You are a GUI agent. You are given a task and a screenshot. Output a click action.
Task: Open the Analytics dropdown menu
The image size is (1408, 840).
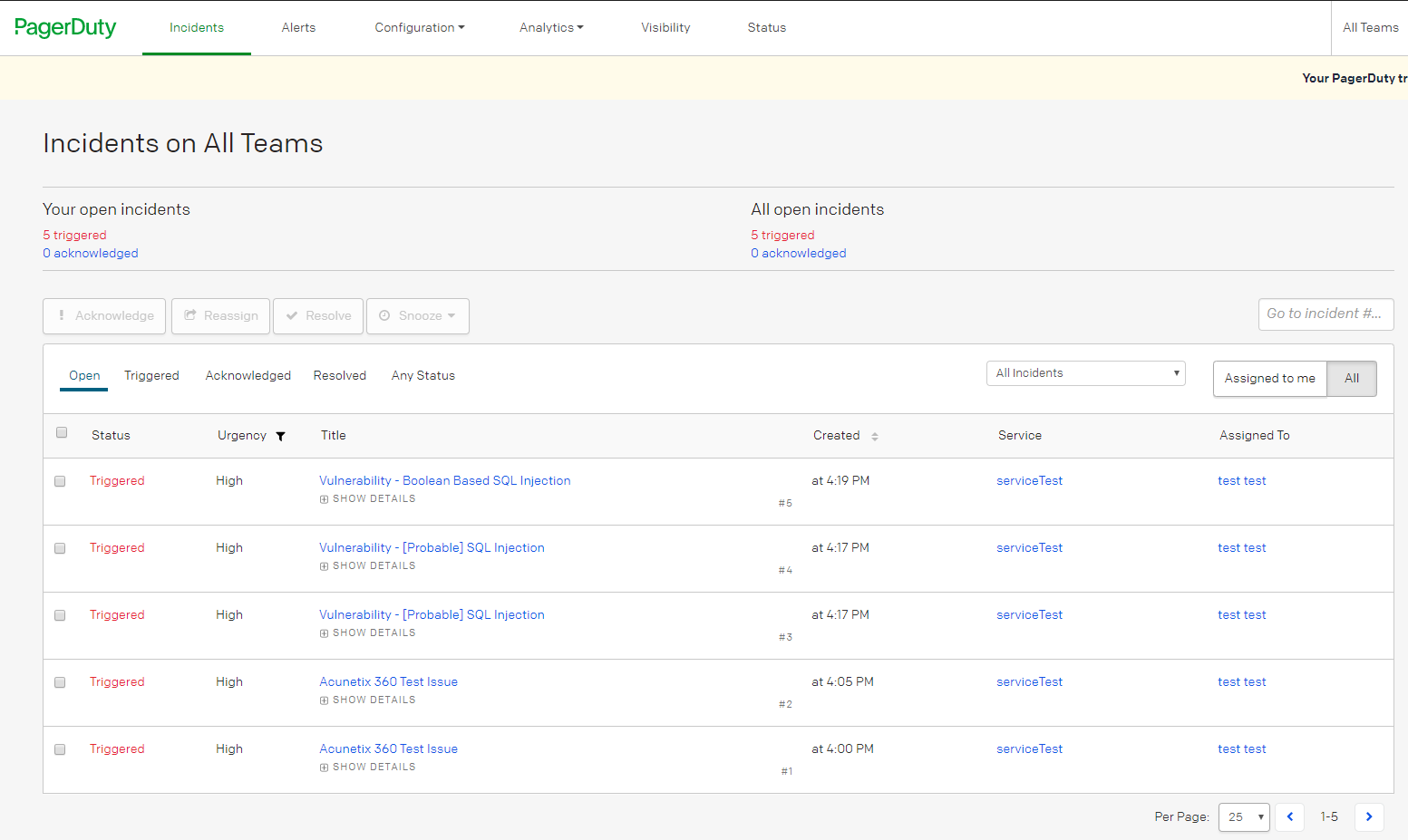[551, 27]
